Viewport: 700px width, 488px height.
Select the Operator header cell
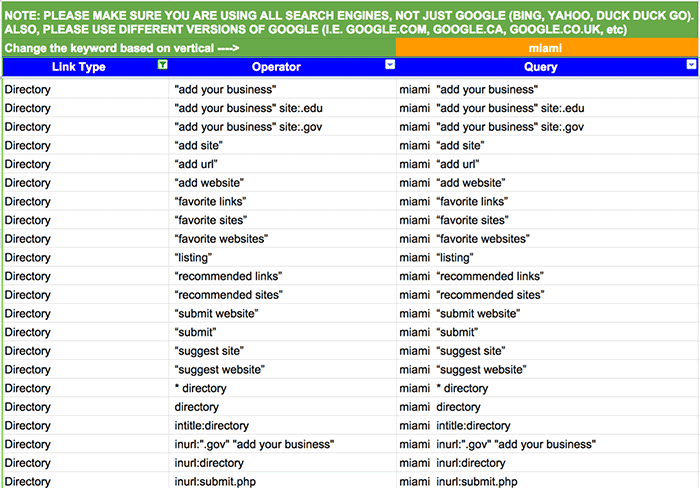[x=282, y=67]
